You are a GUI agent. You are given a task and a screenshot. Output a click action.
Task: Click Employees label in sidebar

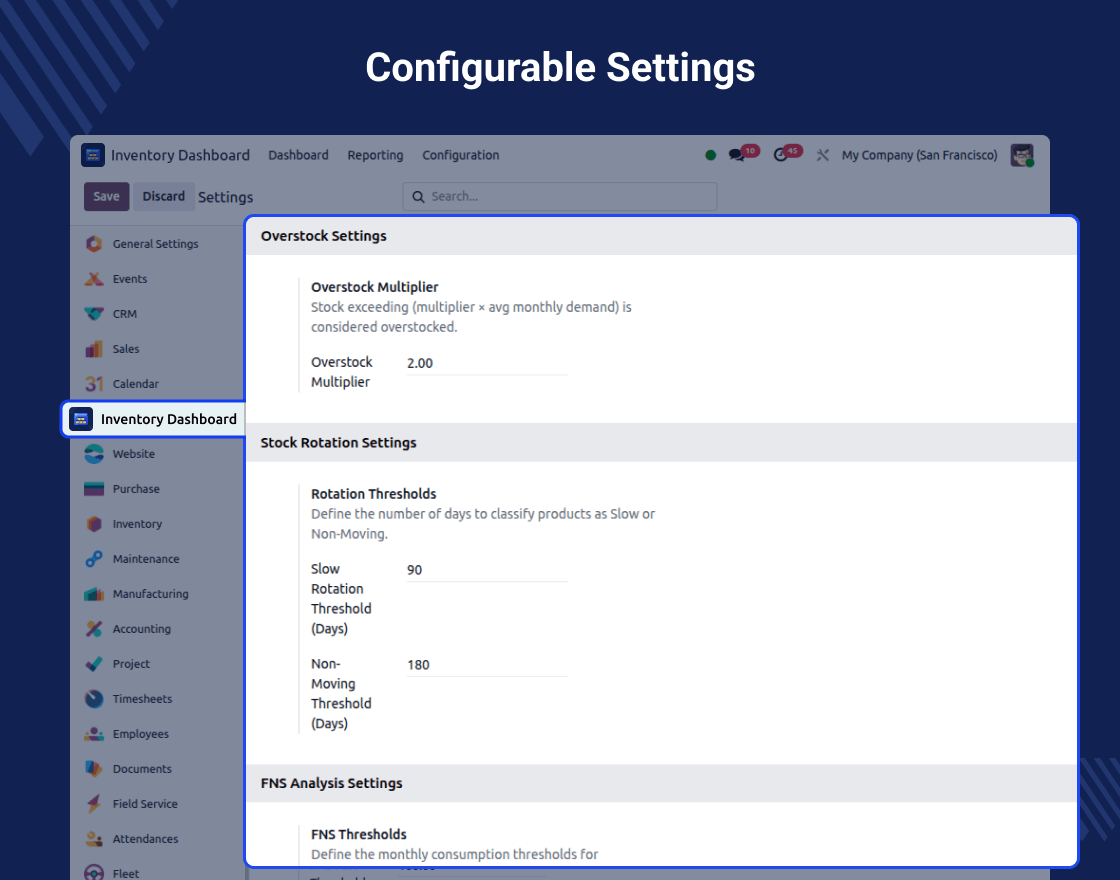coord(141,734)
